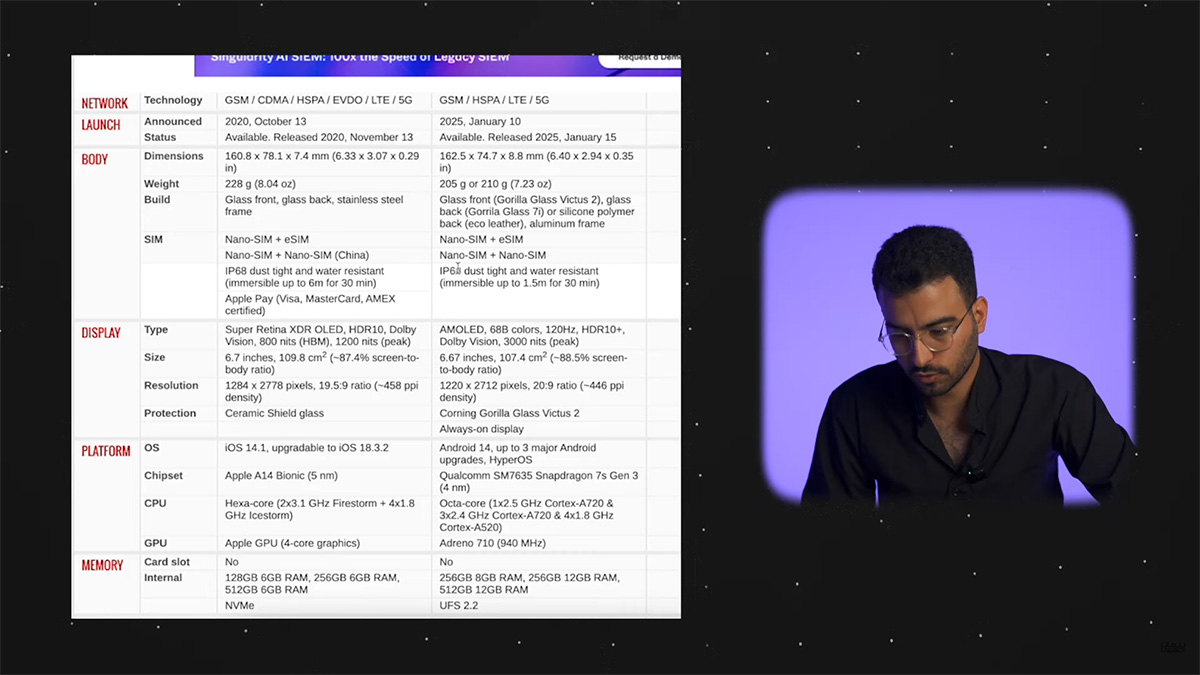The height and width of the screenshot is (675, 1200).
Task: Click the Protection row label
Action: pos(170,413)
